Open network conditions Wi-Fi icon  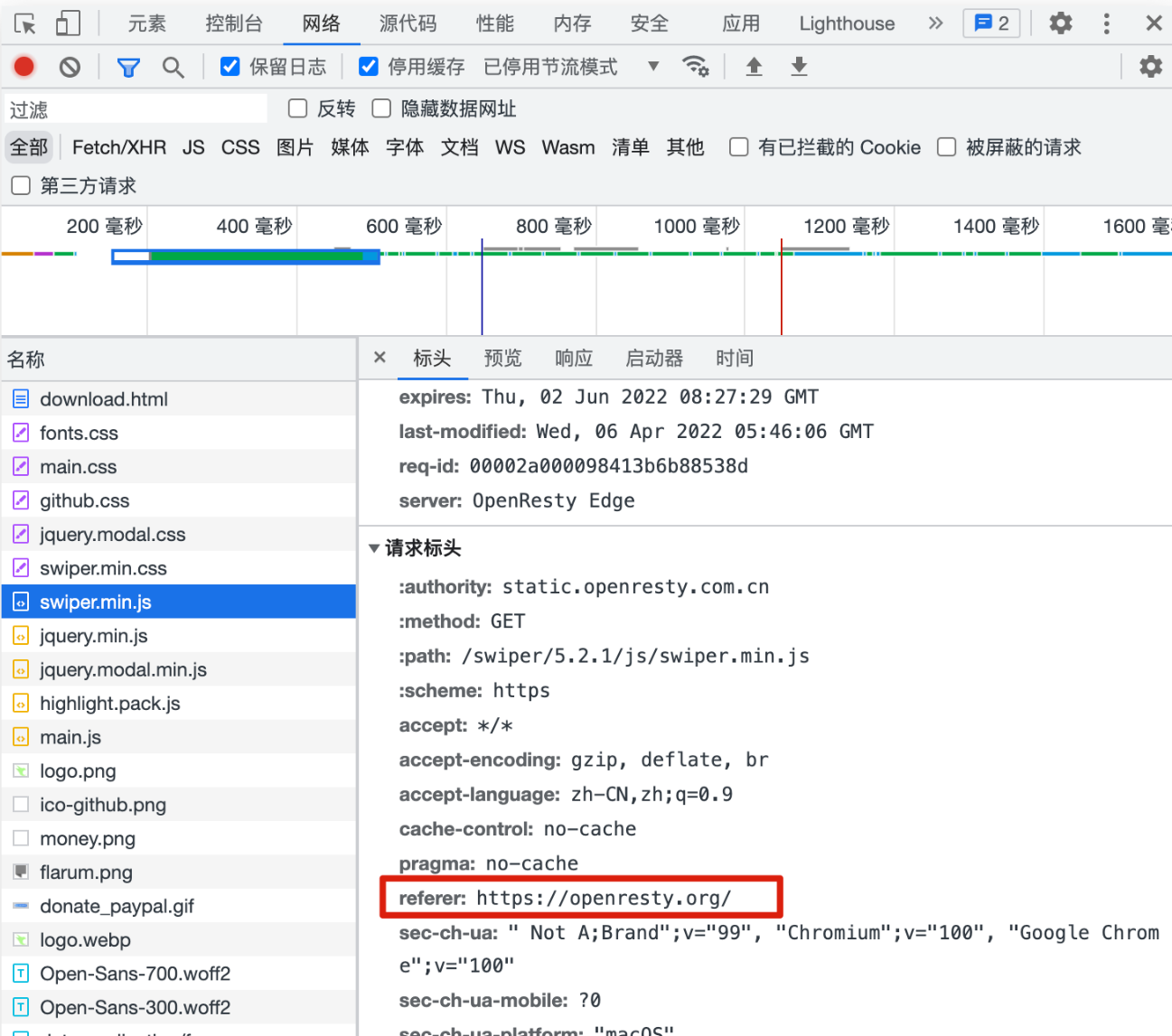pos(695,66)
